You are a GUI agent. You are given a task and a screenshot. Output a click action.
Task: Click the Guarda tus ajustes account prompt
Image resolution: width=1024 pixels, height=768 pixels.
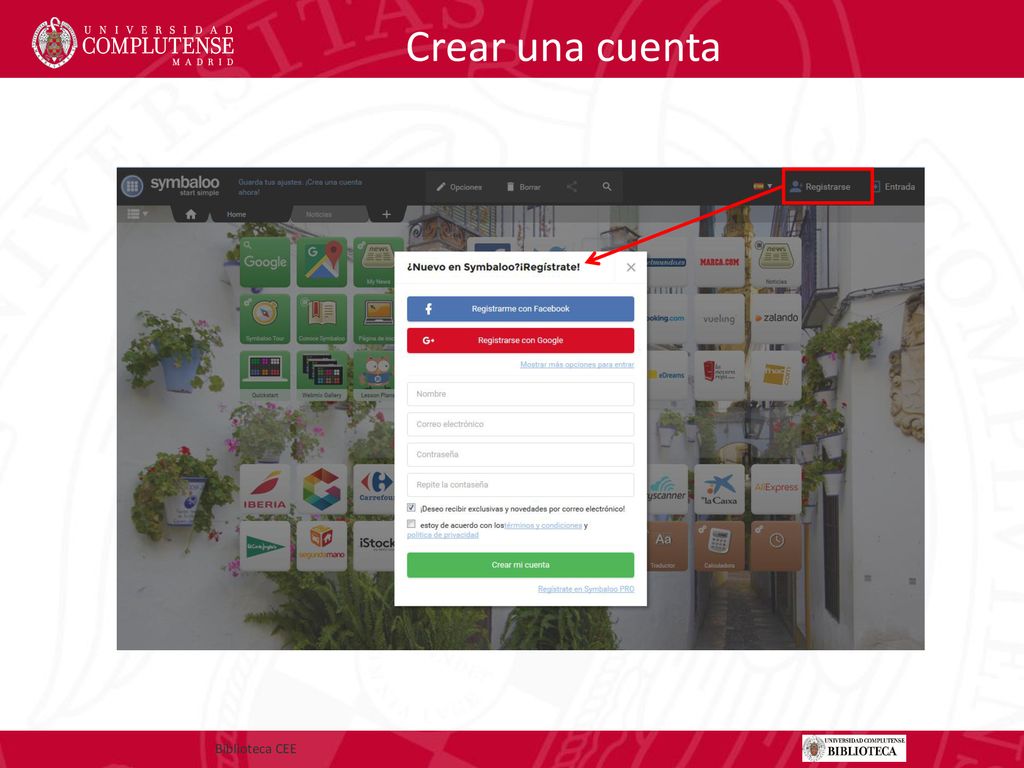pyautogui.click(x=300, y=187)
